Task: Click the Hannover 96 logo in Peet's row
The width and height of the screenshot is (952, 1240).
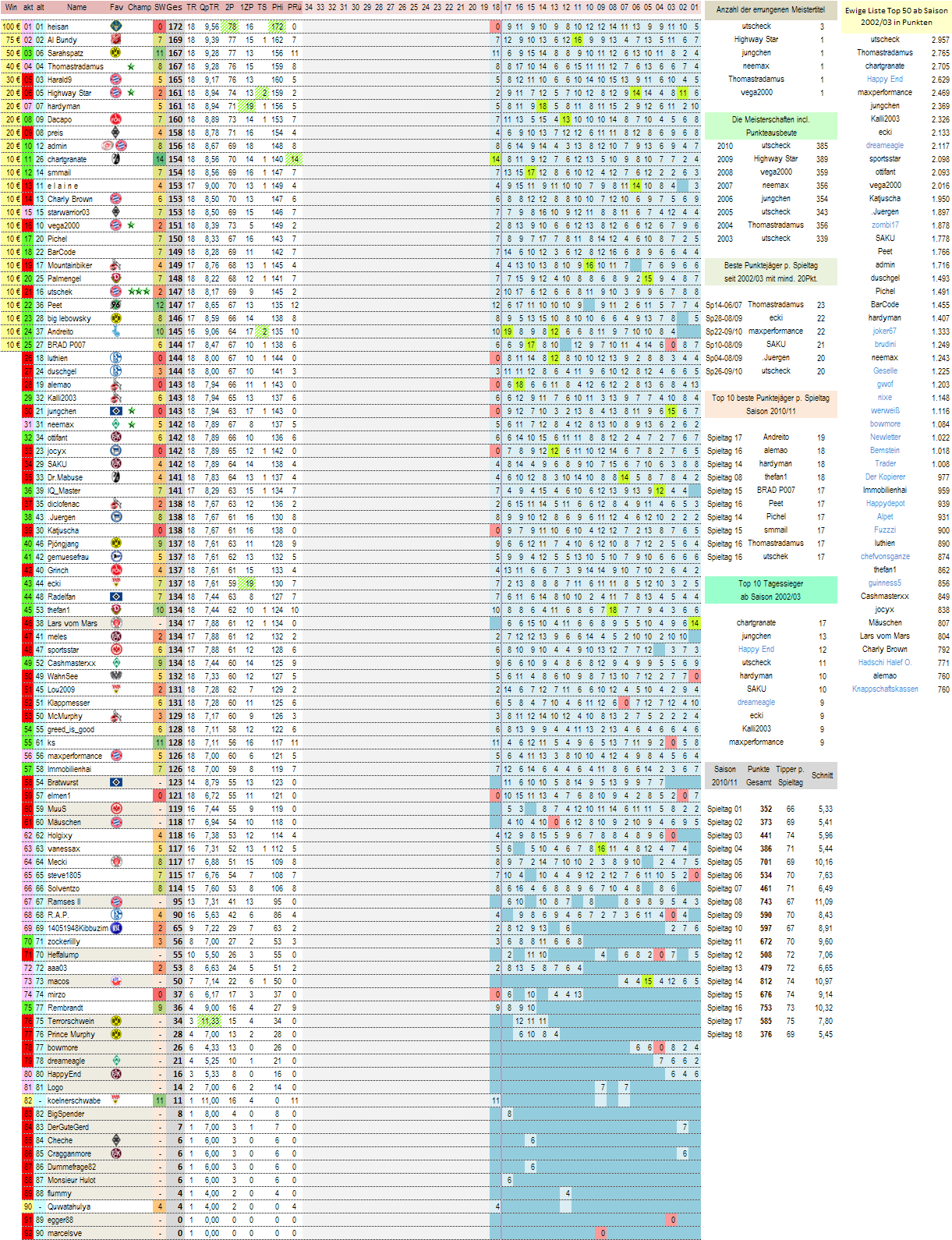Action: click(x=115, y=305)
